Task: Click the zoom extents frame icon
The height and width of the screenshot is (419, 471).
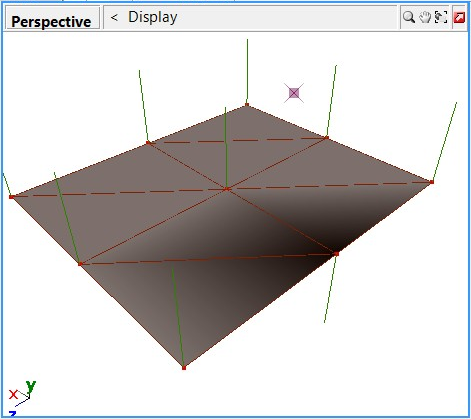Action: pos(441,17)
